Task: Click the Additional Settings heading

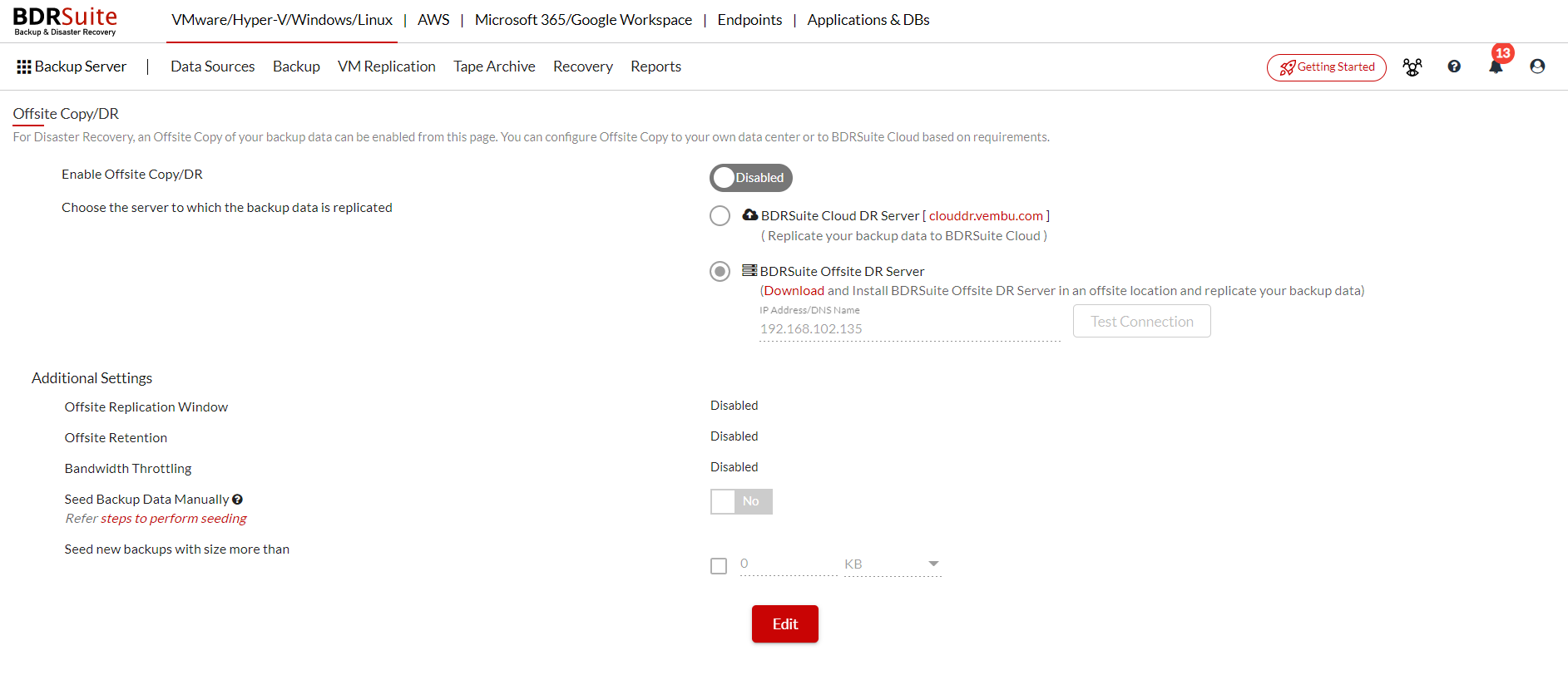Action: 92,378
